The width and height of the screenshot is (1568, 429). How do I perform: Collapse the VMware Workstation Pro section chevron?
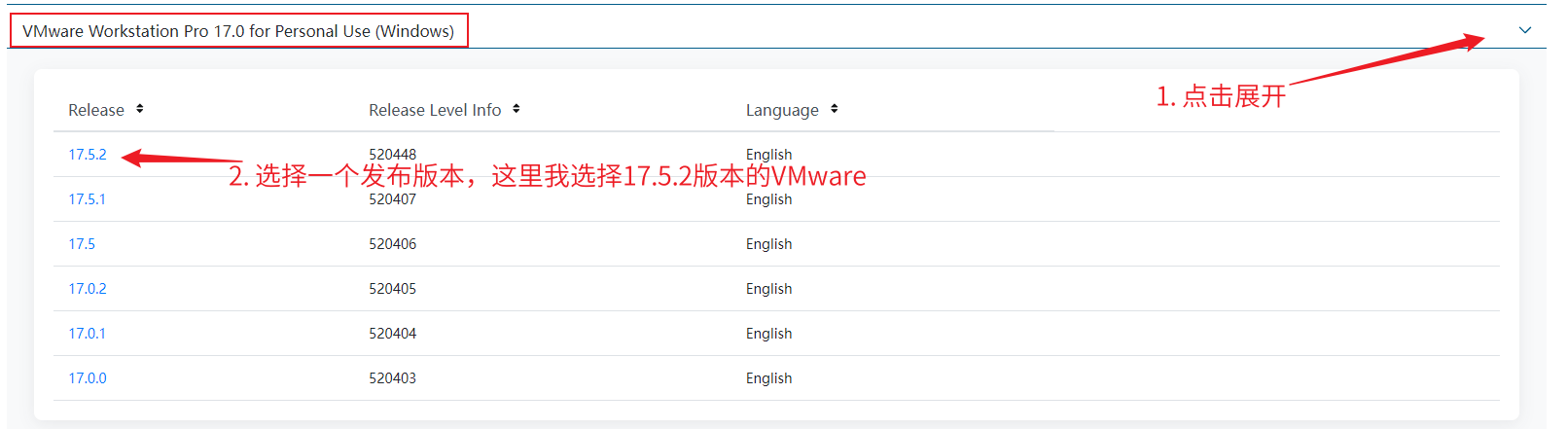(1524, 30)
